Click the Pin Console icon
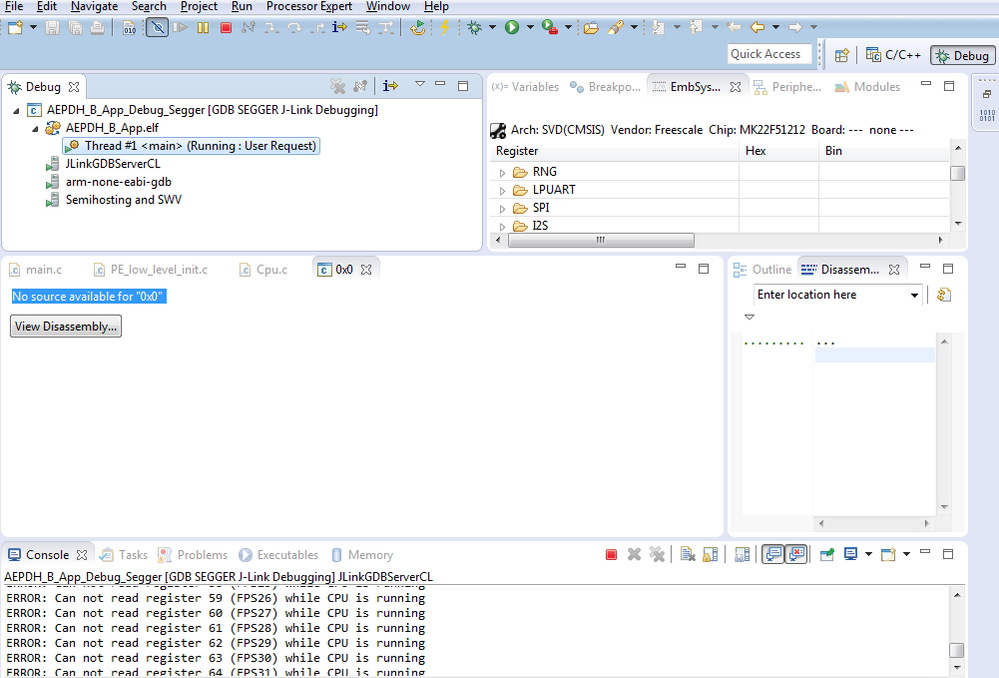 pos(827,555)
